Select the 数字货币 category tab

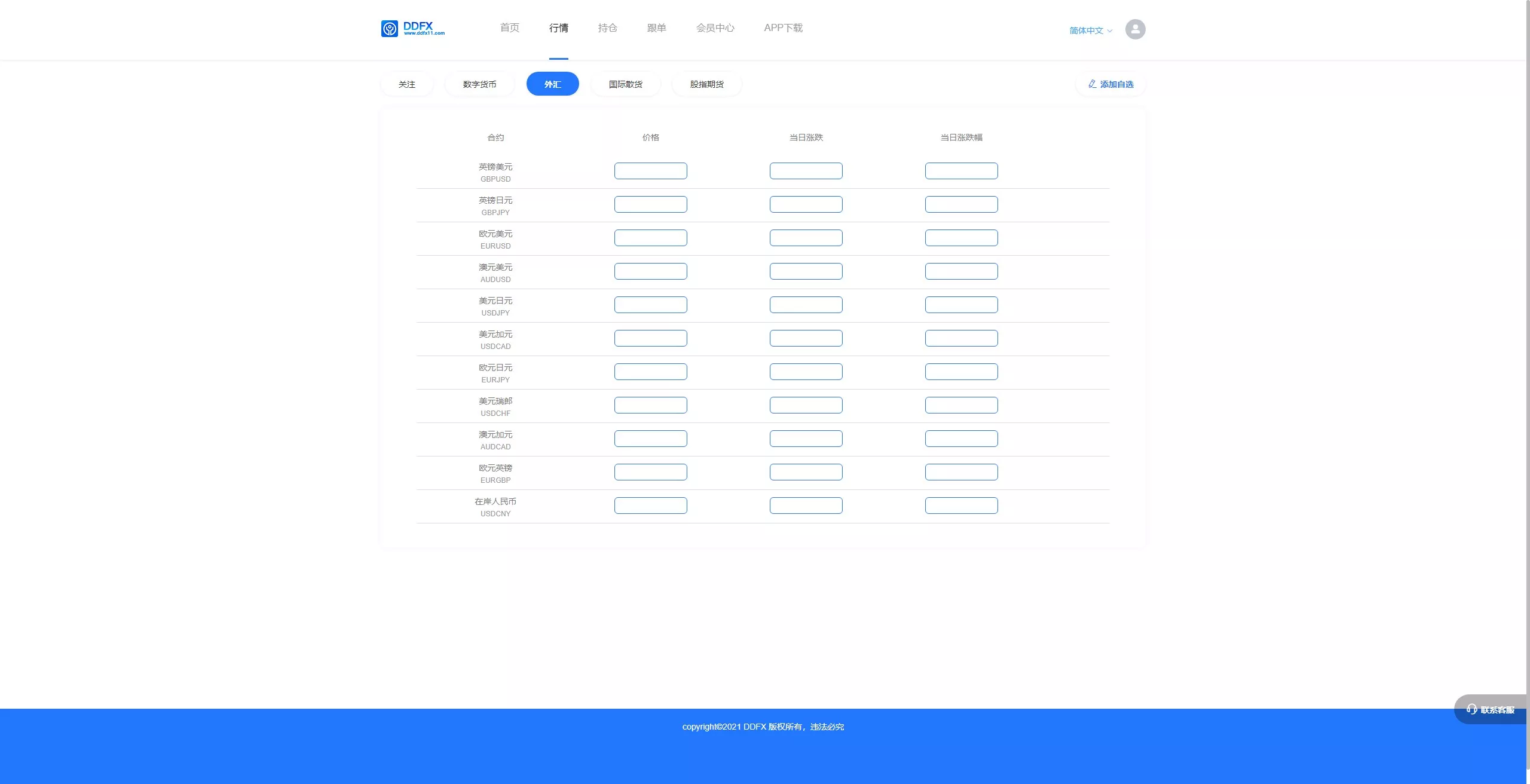[479, 84]
